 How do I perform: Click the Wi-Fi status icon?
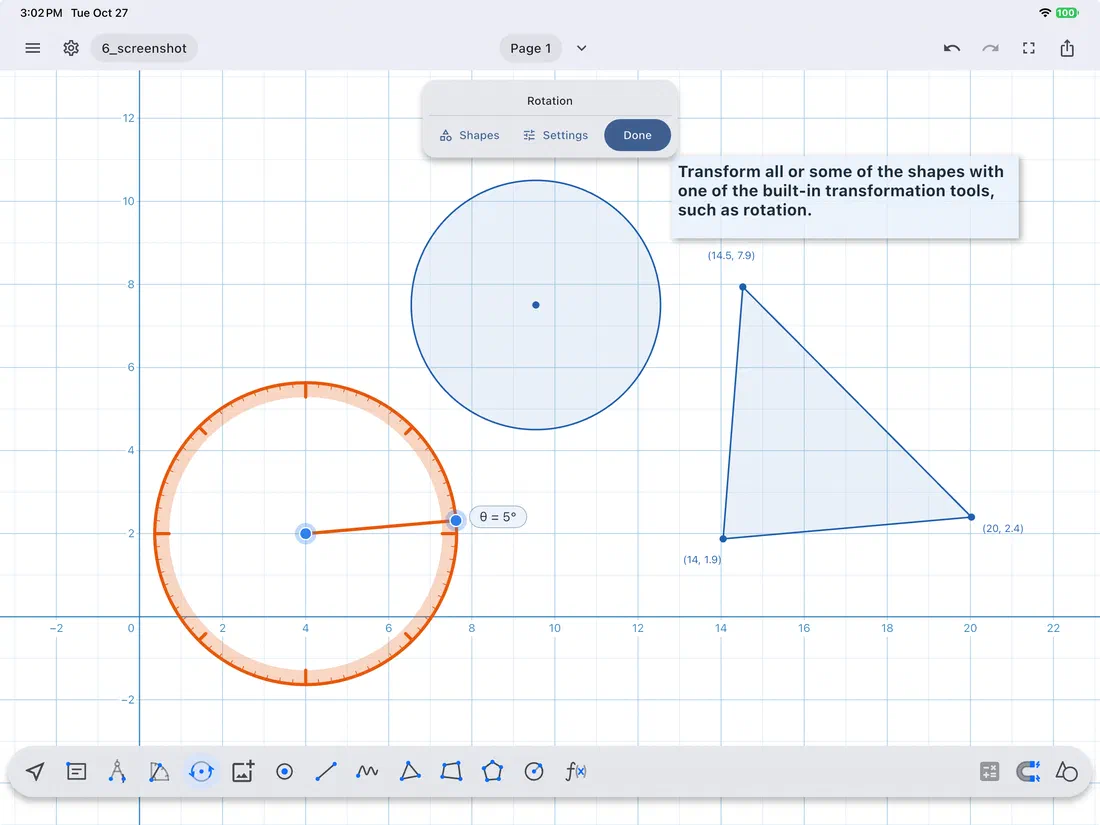coord(1045,13)
